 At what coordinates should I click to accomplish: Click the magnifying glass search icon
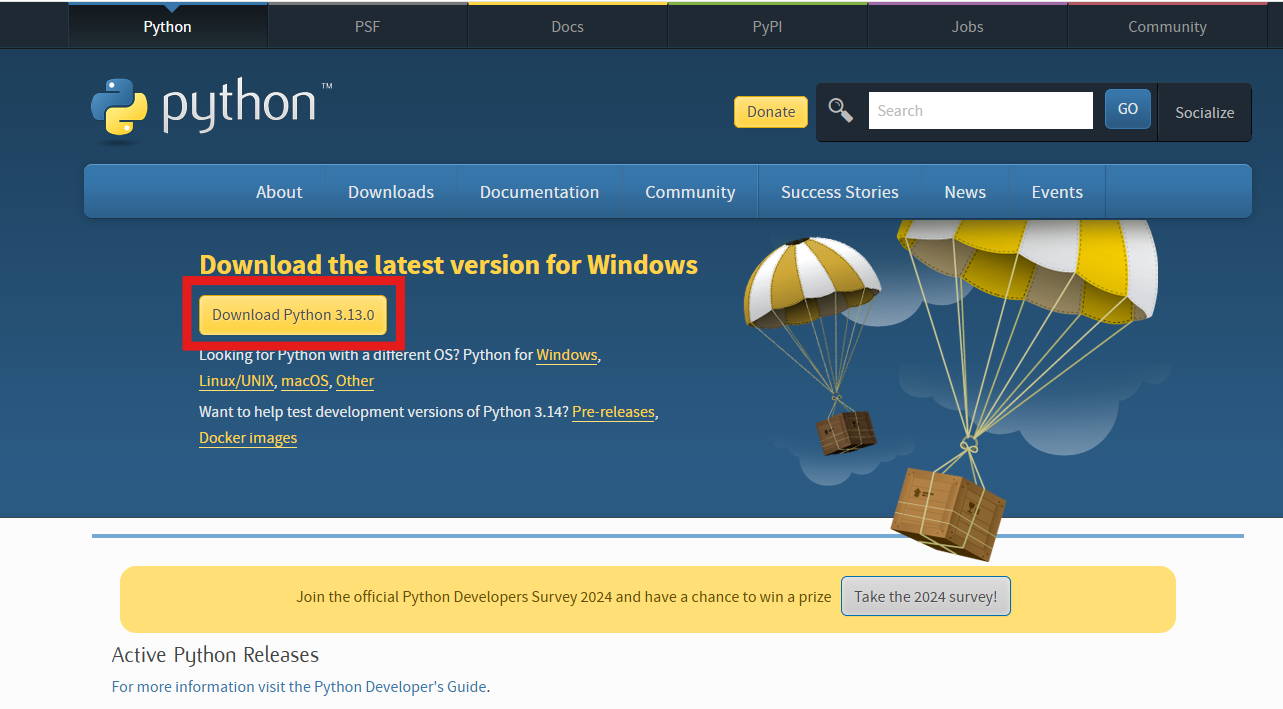click(x=841, y=111)
